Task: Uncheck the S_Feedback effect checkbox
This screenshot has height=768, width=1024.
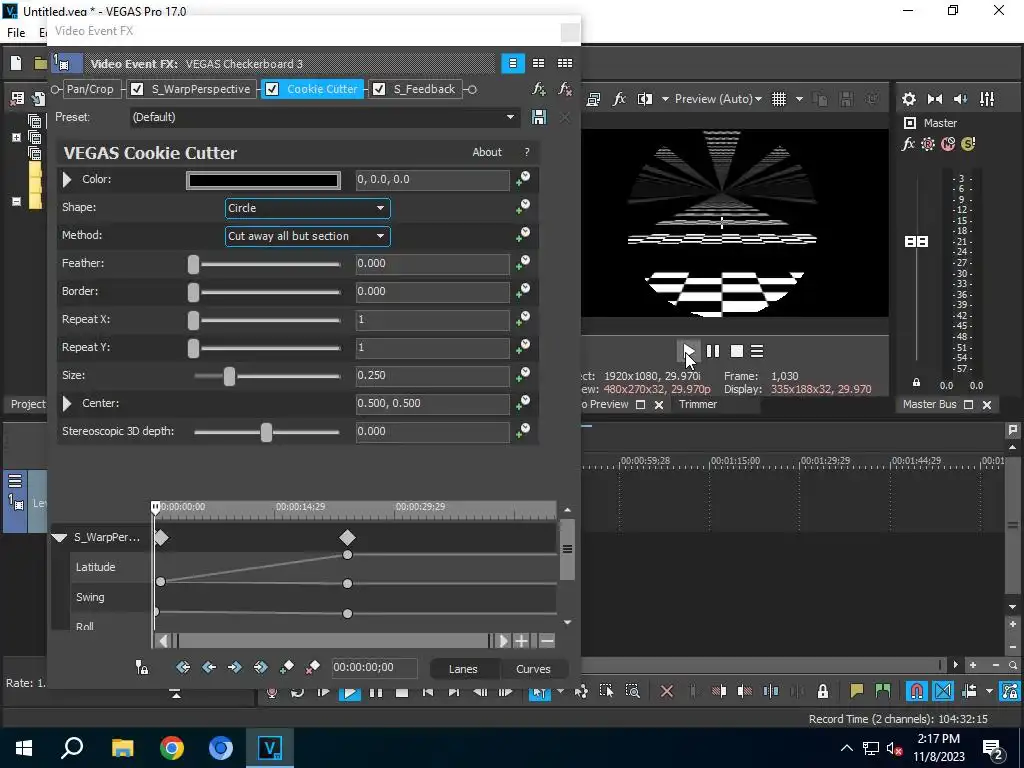Action: [x=379, y=89]
